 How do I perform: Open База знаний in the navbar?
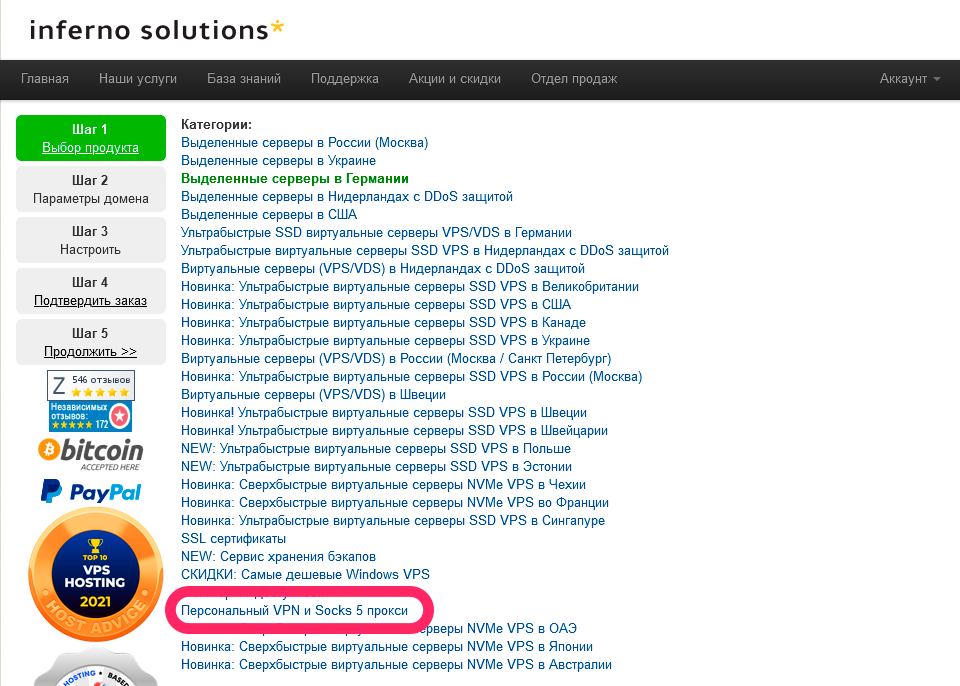point(244,79)
